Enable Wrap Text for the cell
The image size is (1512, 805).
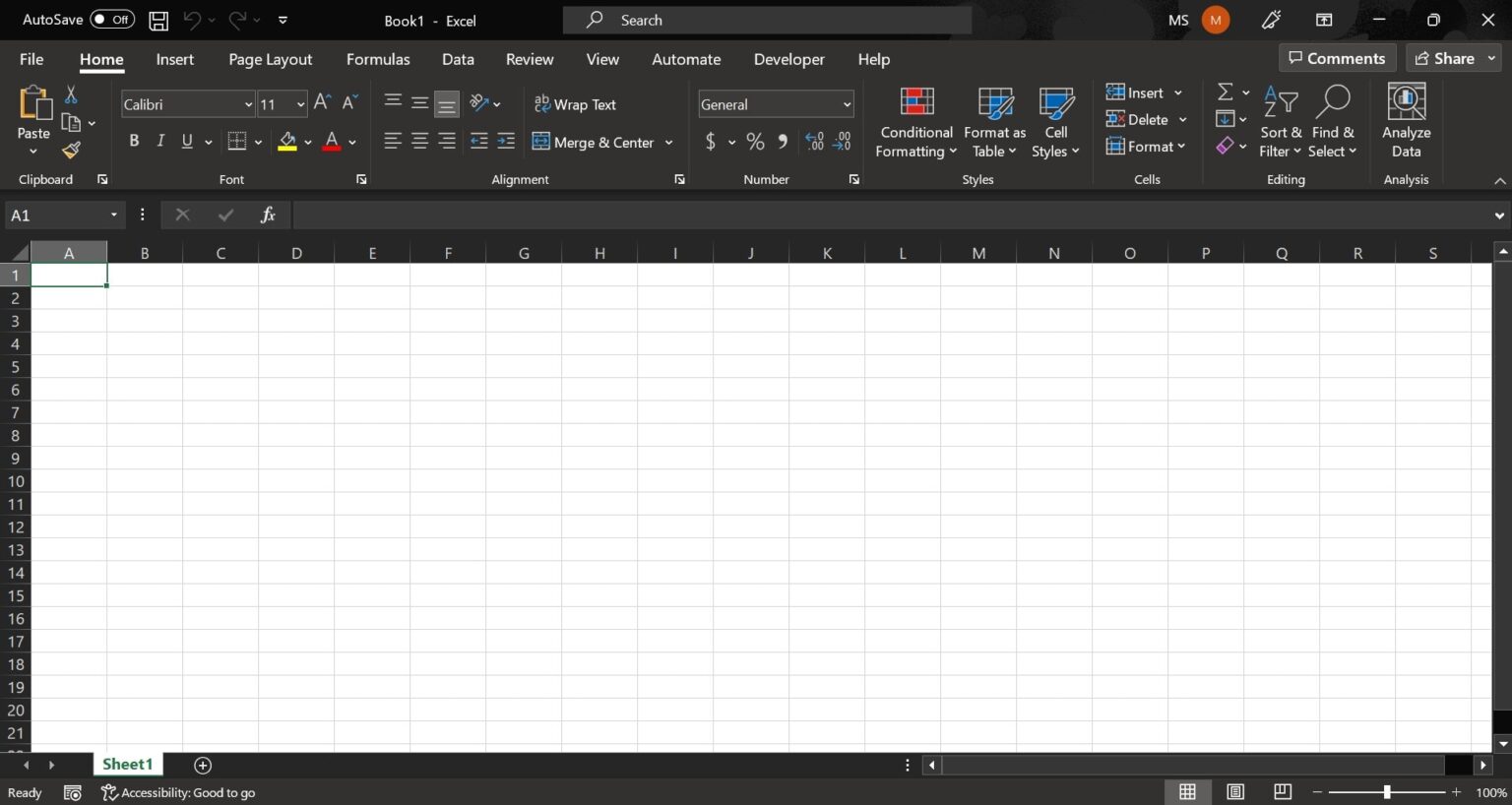(x=576, y=104)
